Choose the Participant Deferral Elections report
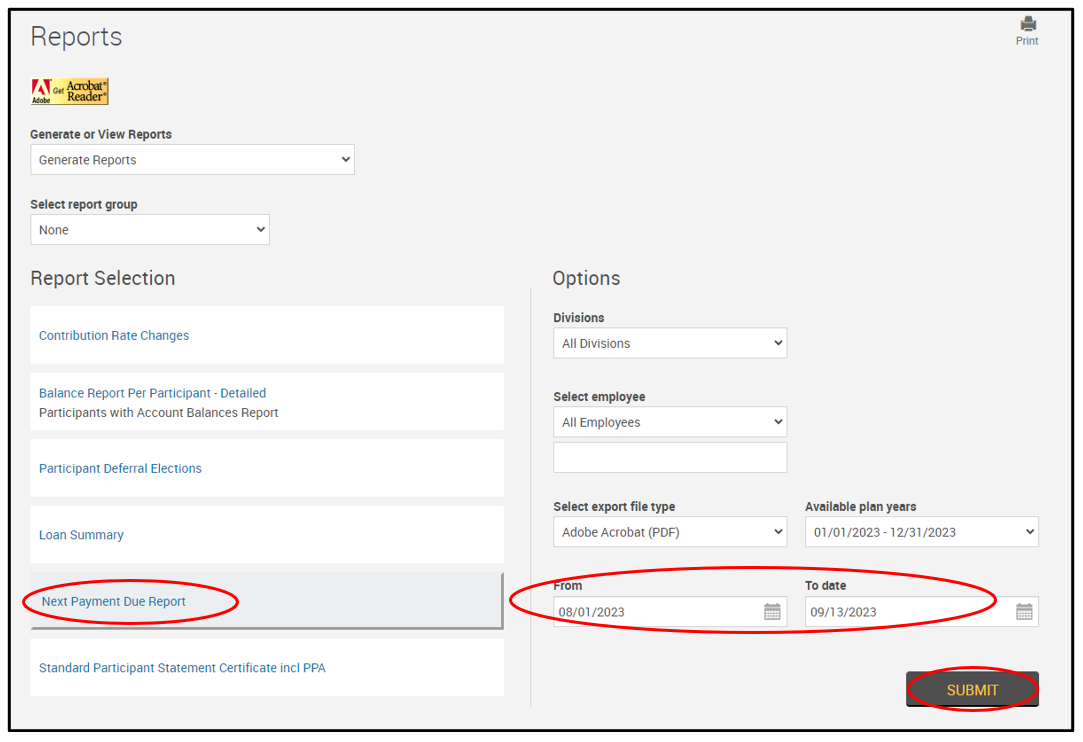The image size is (1083, 742). [120, 469]
